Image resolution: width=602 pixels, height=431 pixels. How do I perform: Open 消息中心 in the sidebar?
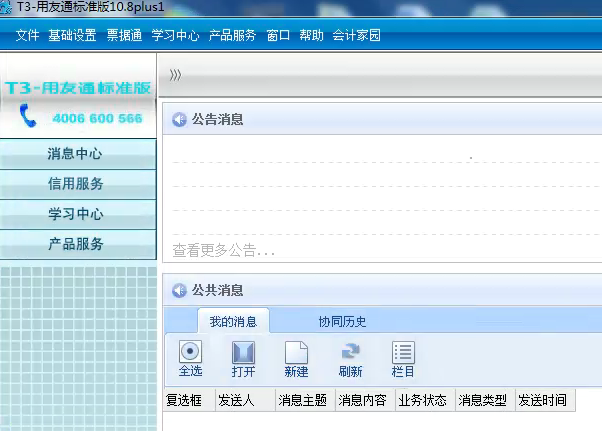click(x=78, y=154)
